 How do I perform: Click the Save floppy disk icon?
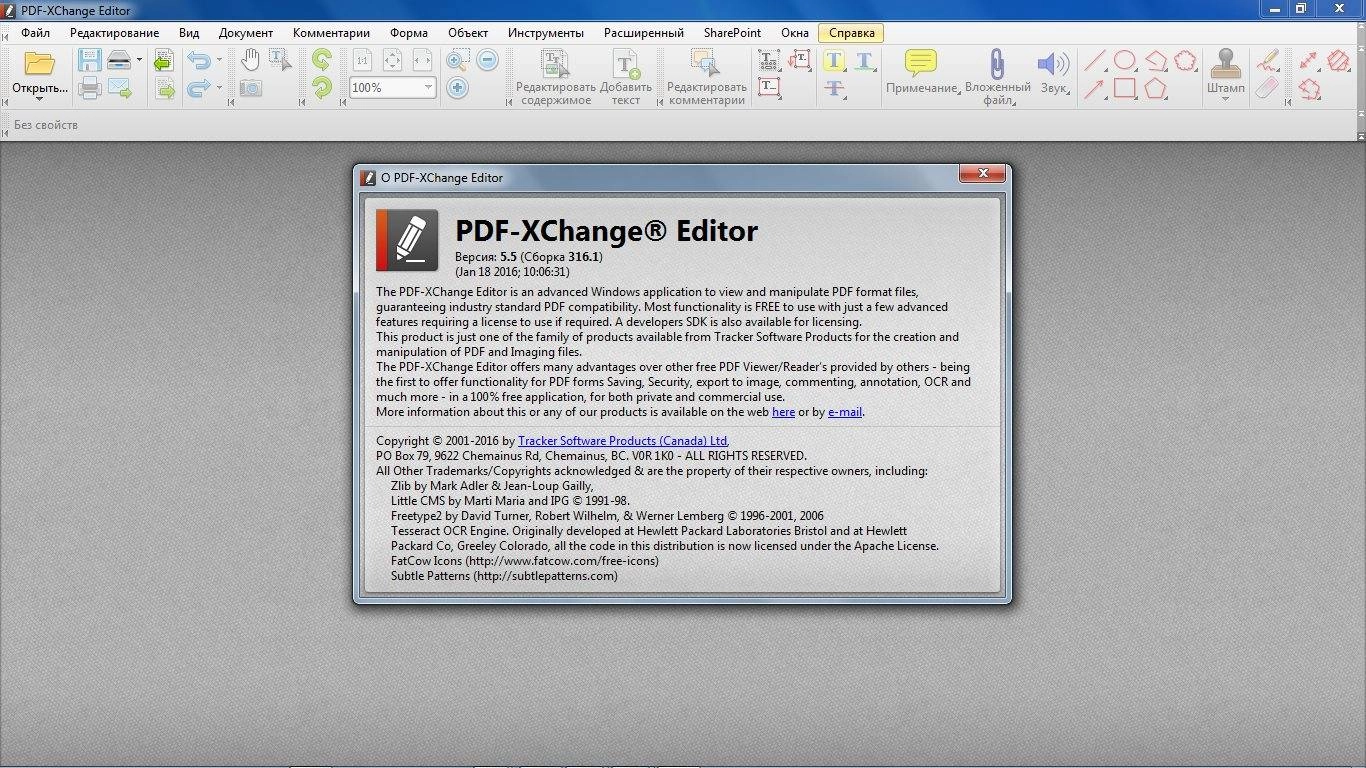pos(89,60)
